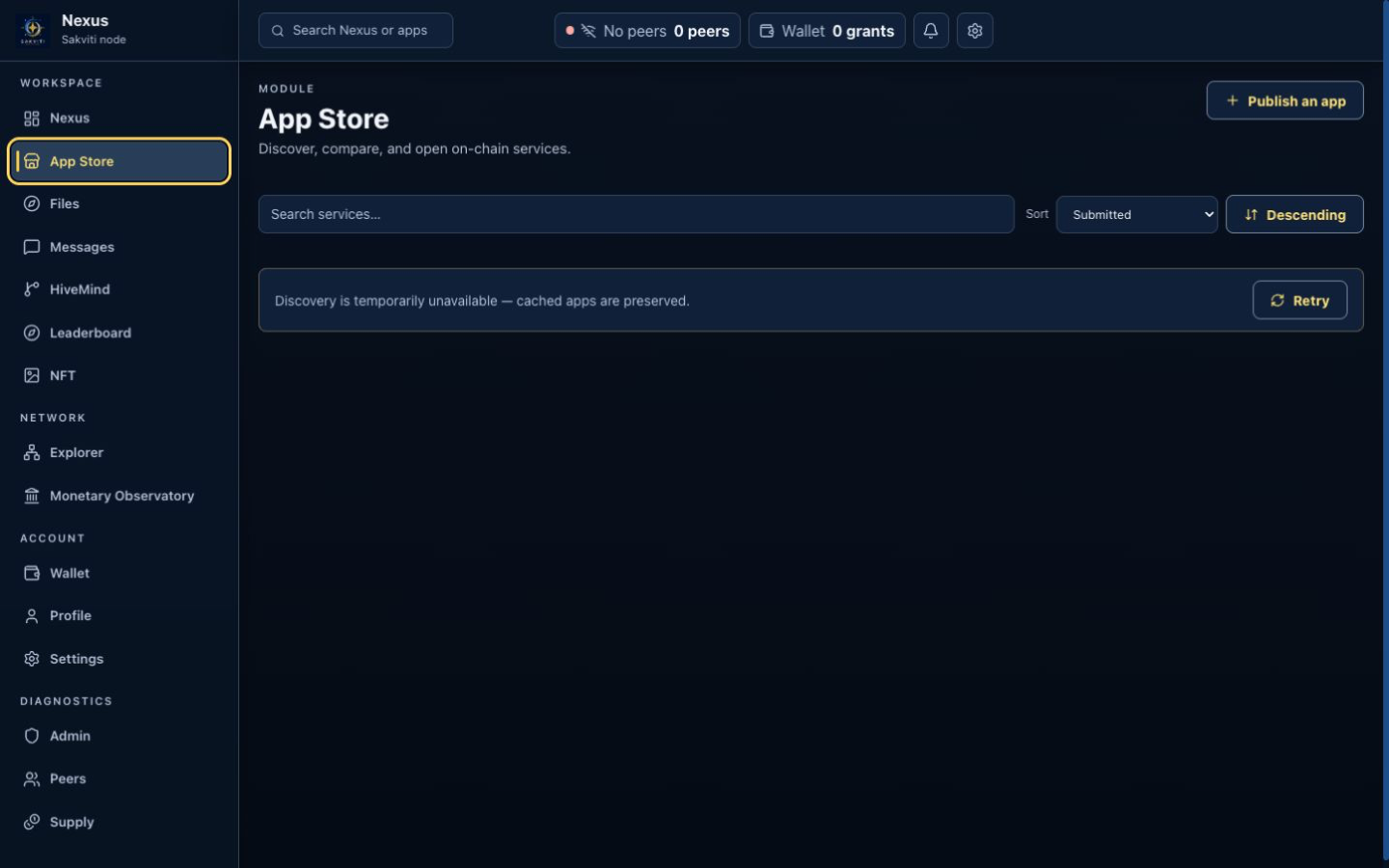Click the Search services input field
1389x868 pixels.
click(636, 214)
